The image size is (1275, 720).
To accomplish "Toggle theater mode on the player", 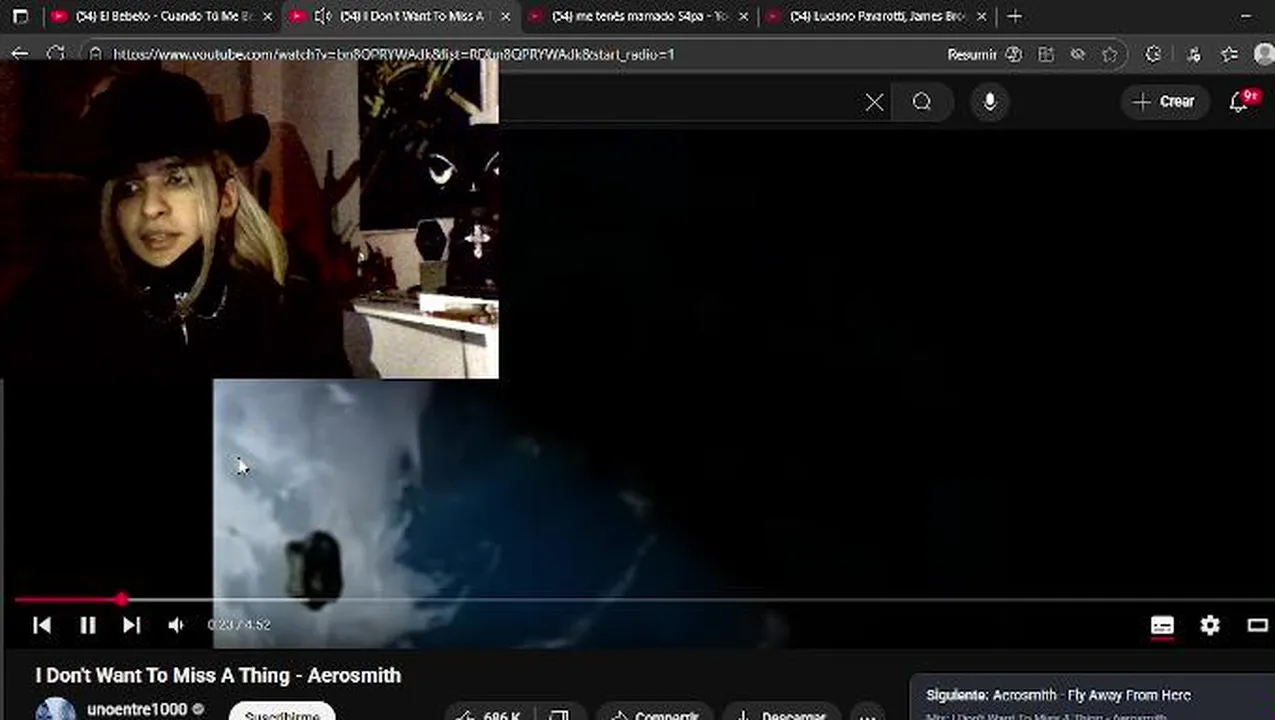I will [1257, 625].
